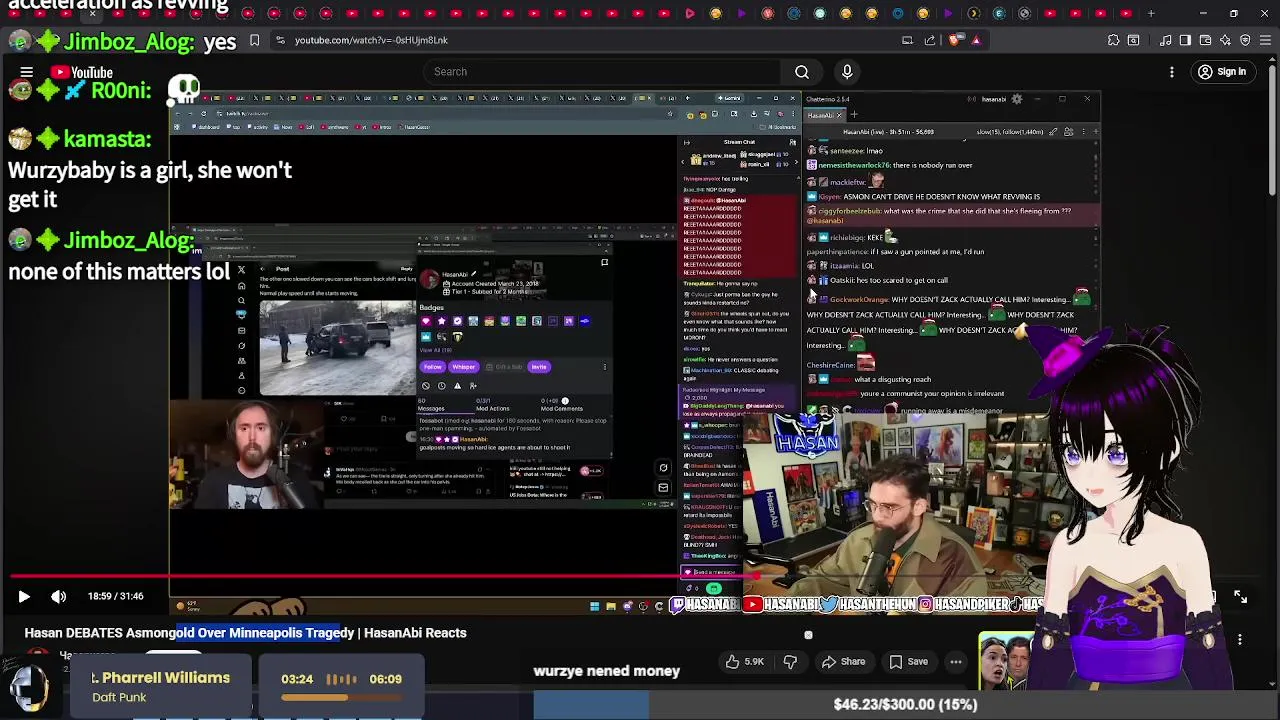Screen dimensions: 1280x720
Task: Open Brave Rewards triangle icon
Action: point(976,40)
